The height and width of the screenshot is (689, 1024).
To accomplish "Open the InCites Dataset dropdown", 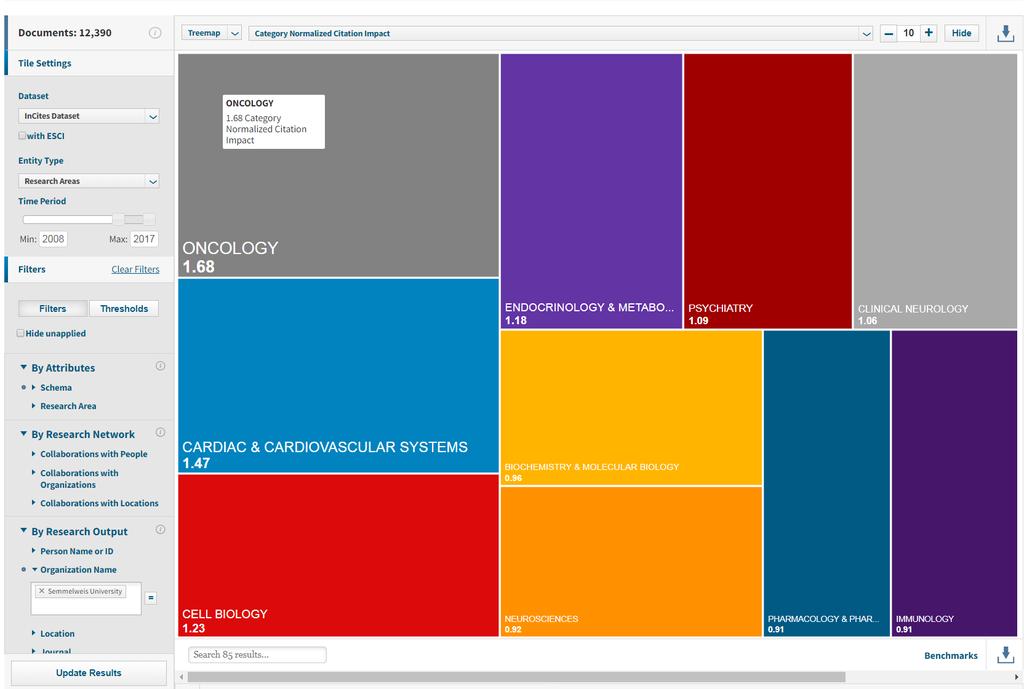I will tap(89, 116).
